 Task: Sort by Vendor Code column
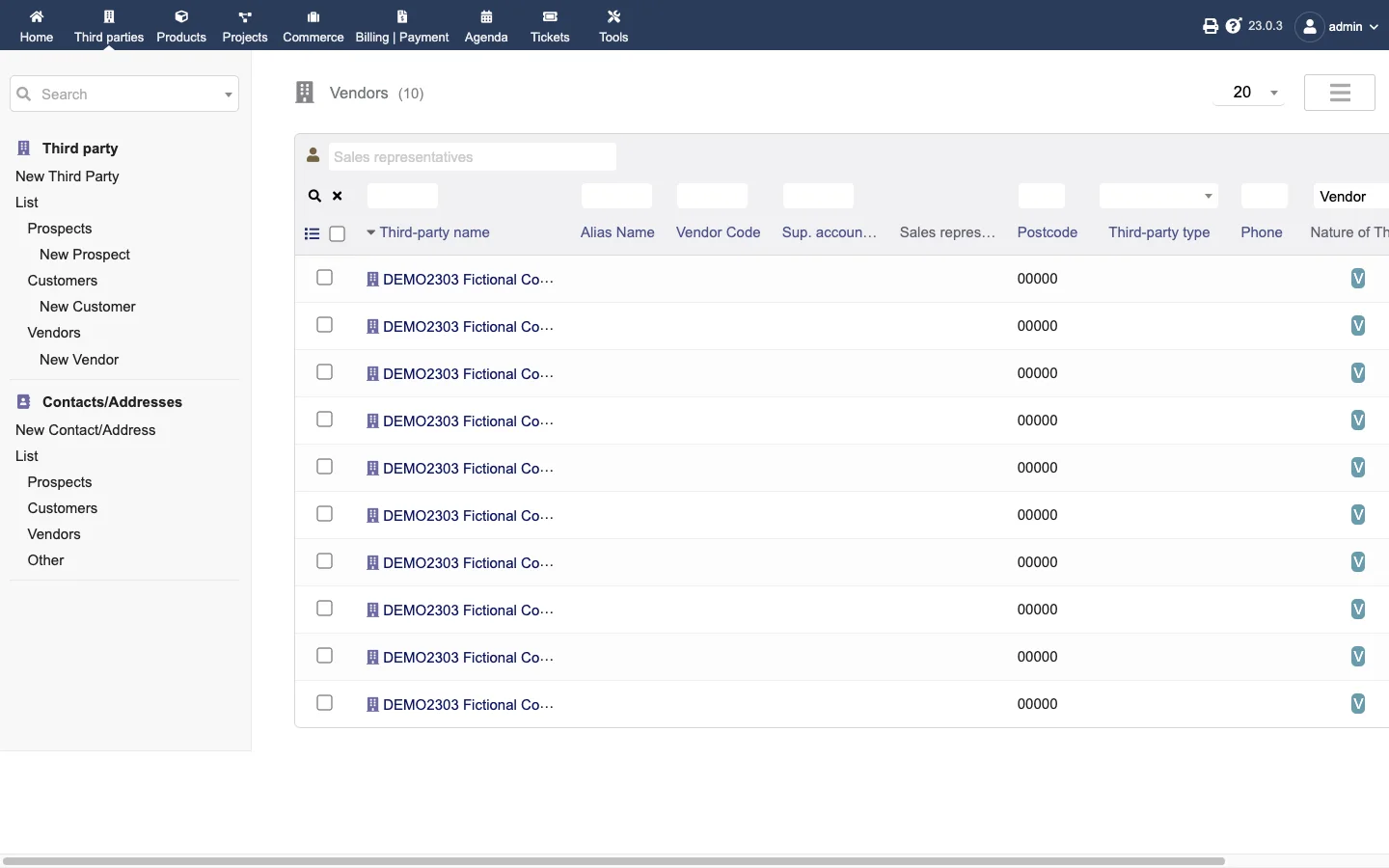719,232
